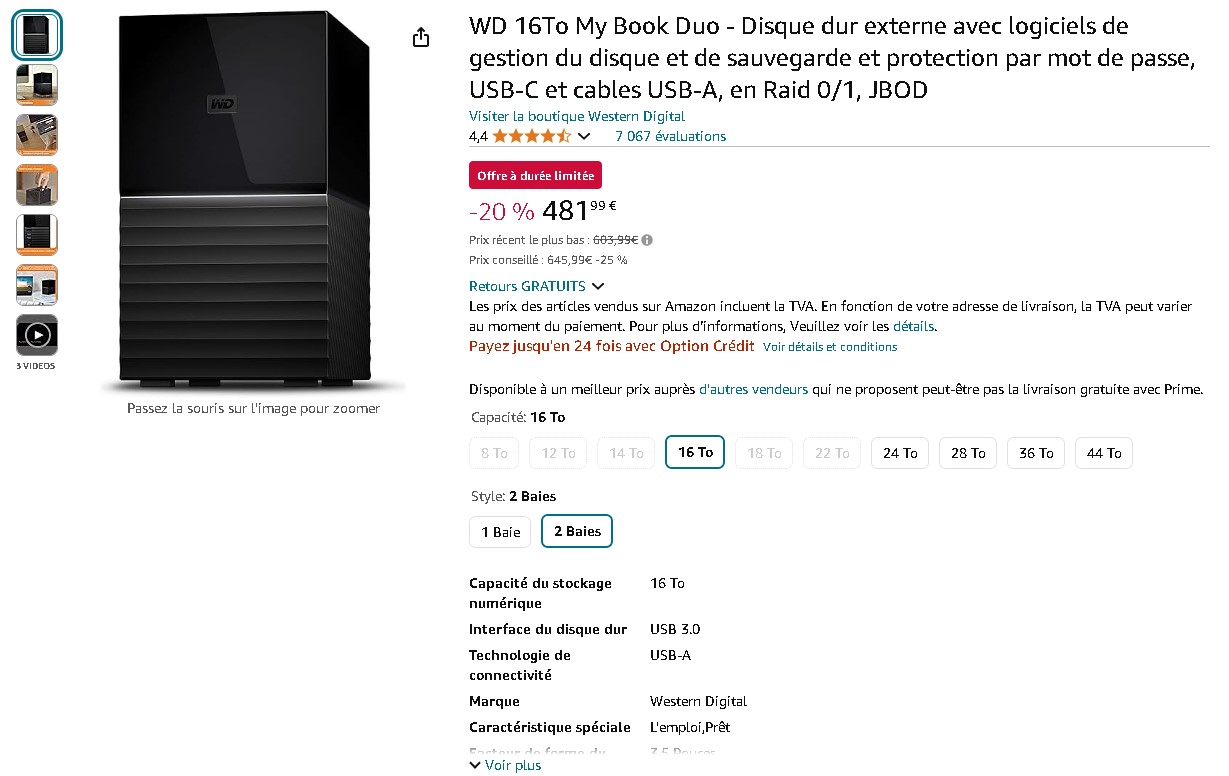This screenshot has height=776, width=1229.
Task: Pick the 1 Baie style option
Action: point(500,531)
